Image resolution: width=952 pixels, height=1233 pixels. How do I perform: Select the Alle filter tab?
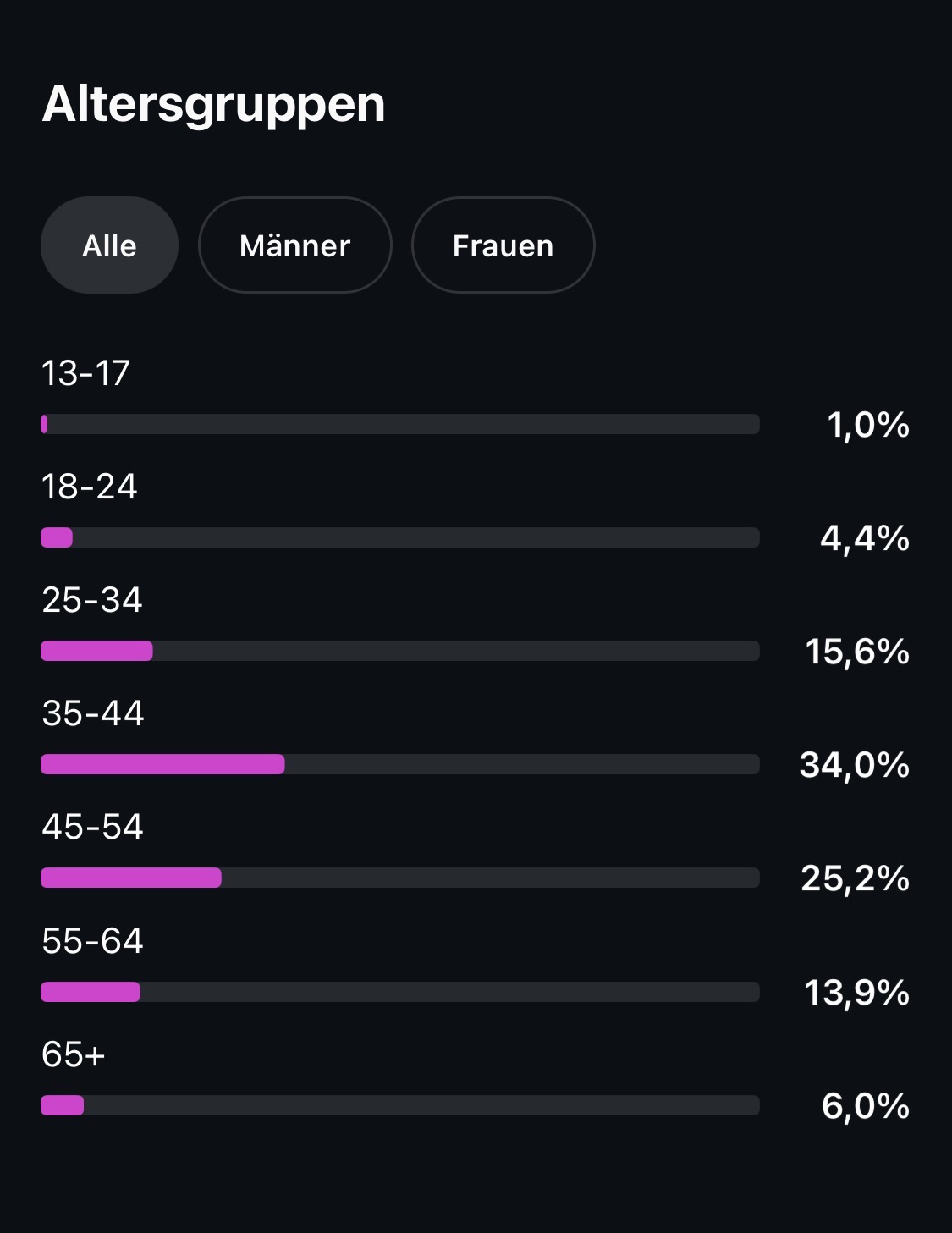point(109,245)
